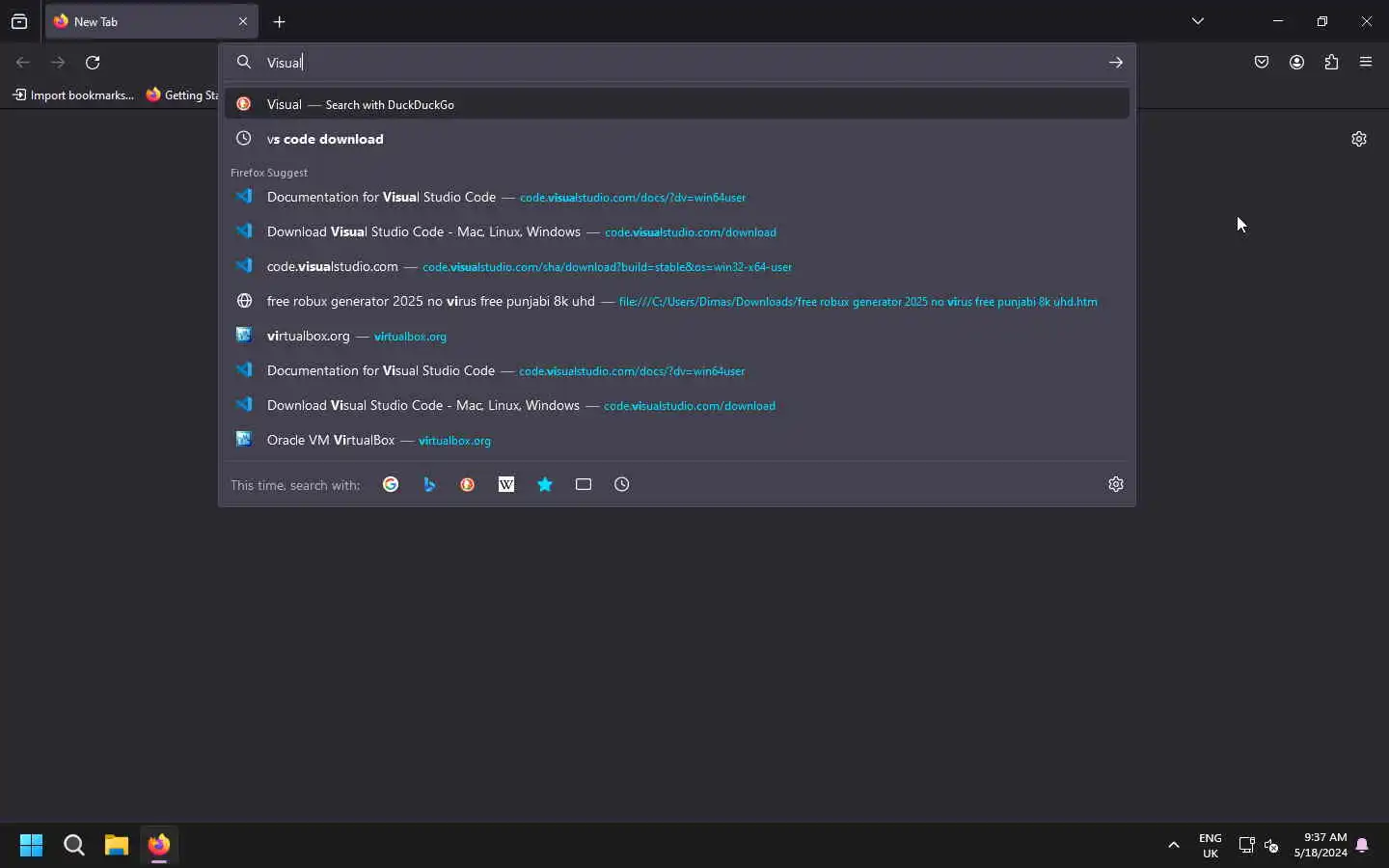The image size is (1389, 868).
Task: Select 'vs code download' history suggestion
Action: 677,139
